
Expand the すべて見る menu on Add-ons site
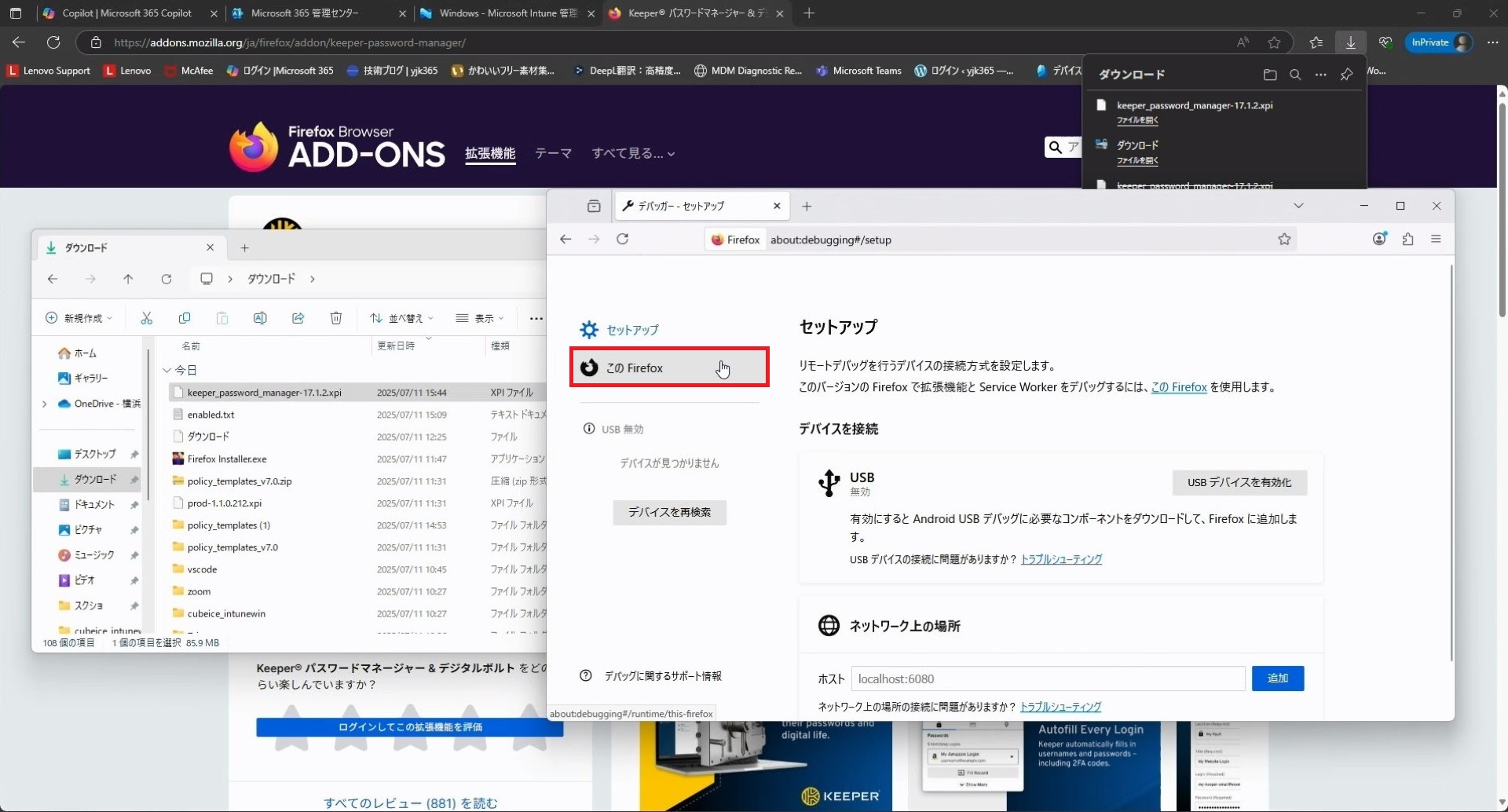633,154
